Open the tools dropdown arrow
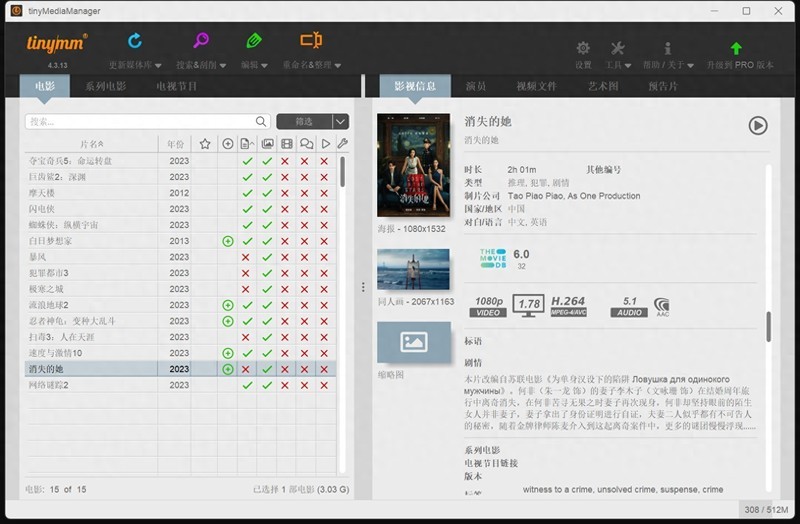800x524 pixels. point(628,65)
